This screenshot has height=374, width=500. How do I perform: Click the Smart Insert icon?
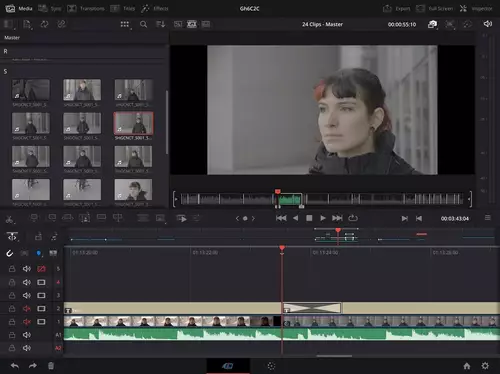click(34, 218)
